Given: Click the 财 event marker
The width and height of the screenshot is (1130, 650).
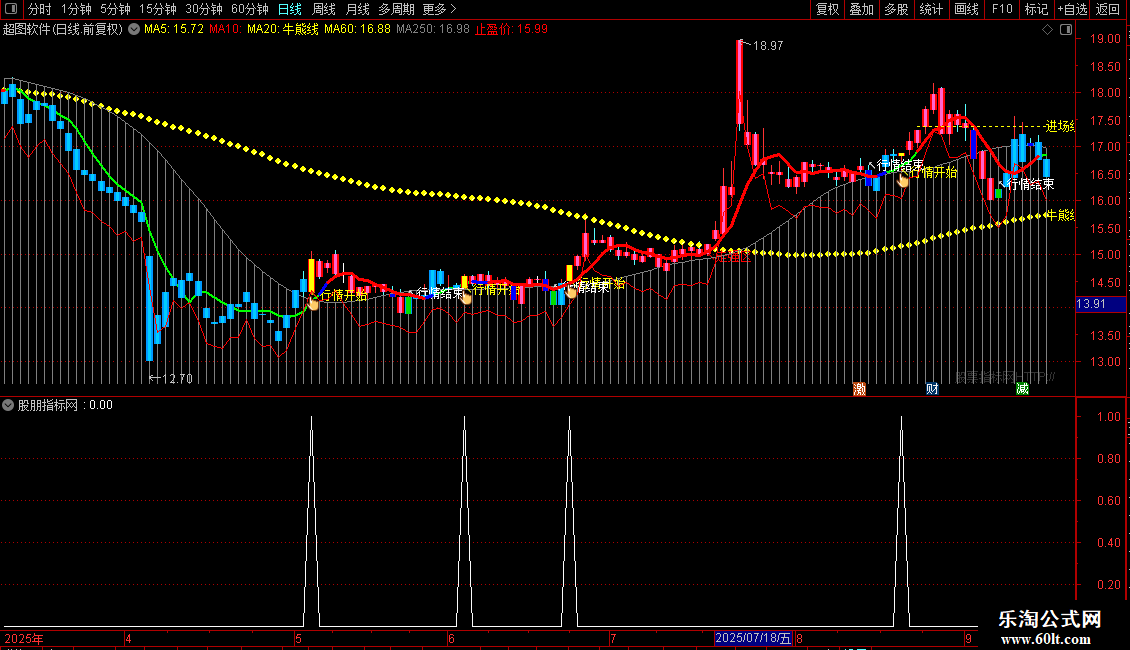Looking at the screenshot, I should point(932,389).
